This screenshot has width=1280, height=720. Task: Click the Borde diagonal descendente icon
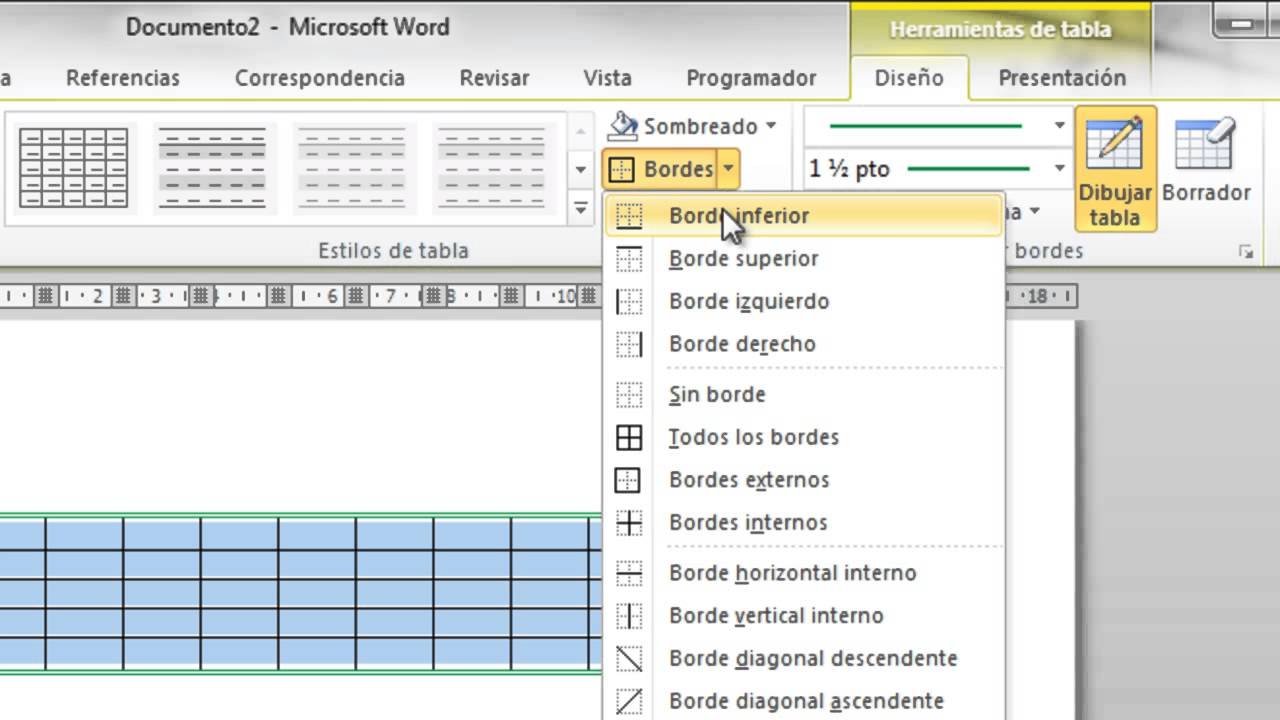[x=629, y=658]
